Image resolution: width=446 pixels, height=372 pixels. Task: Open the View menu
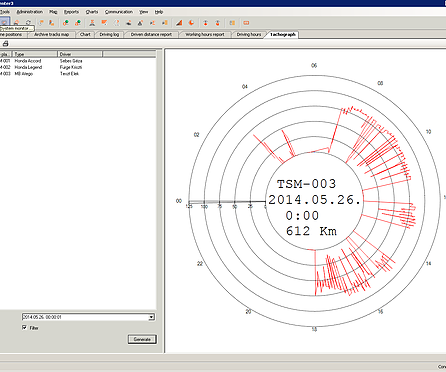(x=143, y=12)
